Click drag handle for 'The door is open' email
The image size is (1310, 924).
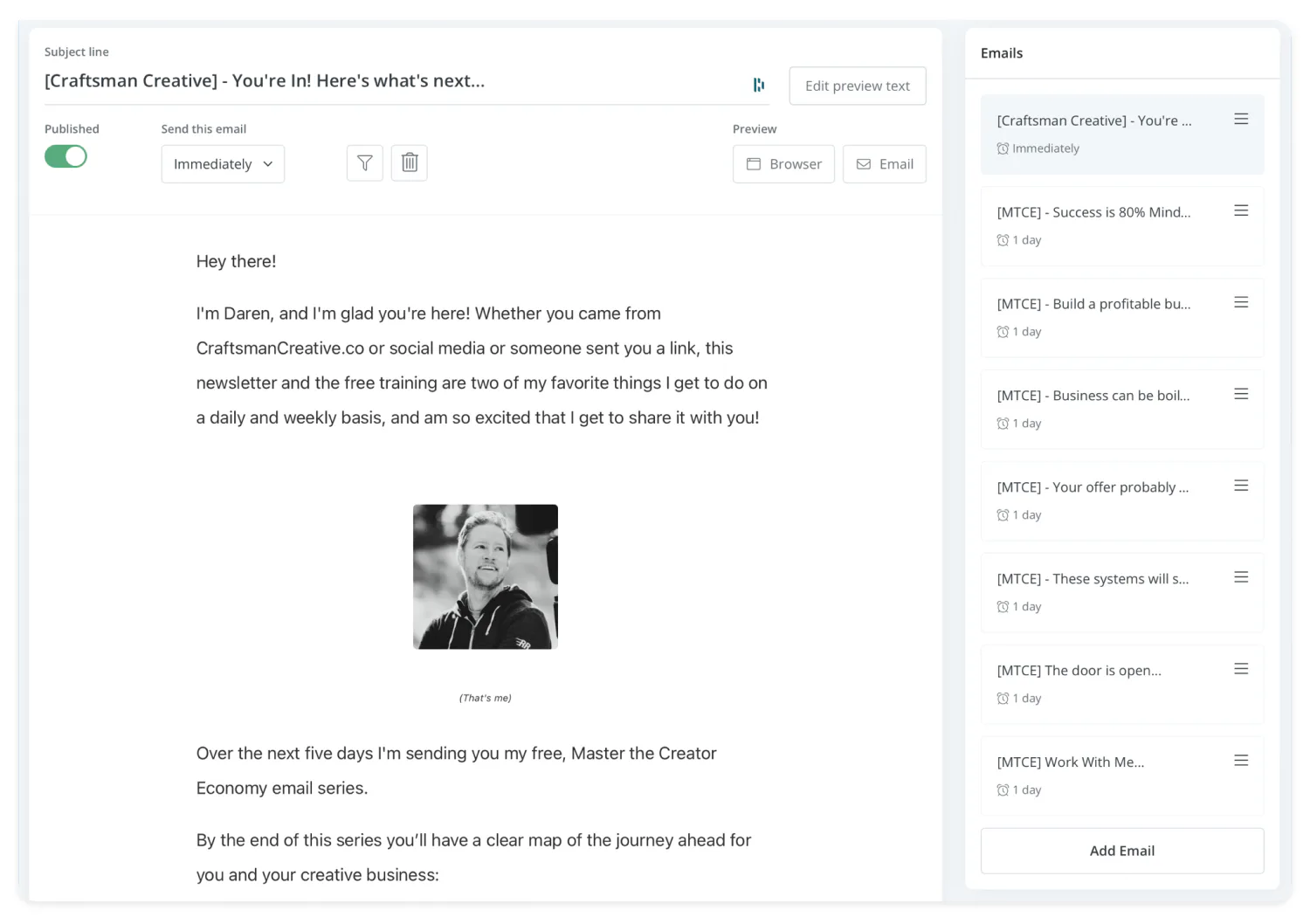click(x=1240, y=670)
